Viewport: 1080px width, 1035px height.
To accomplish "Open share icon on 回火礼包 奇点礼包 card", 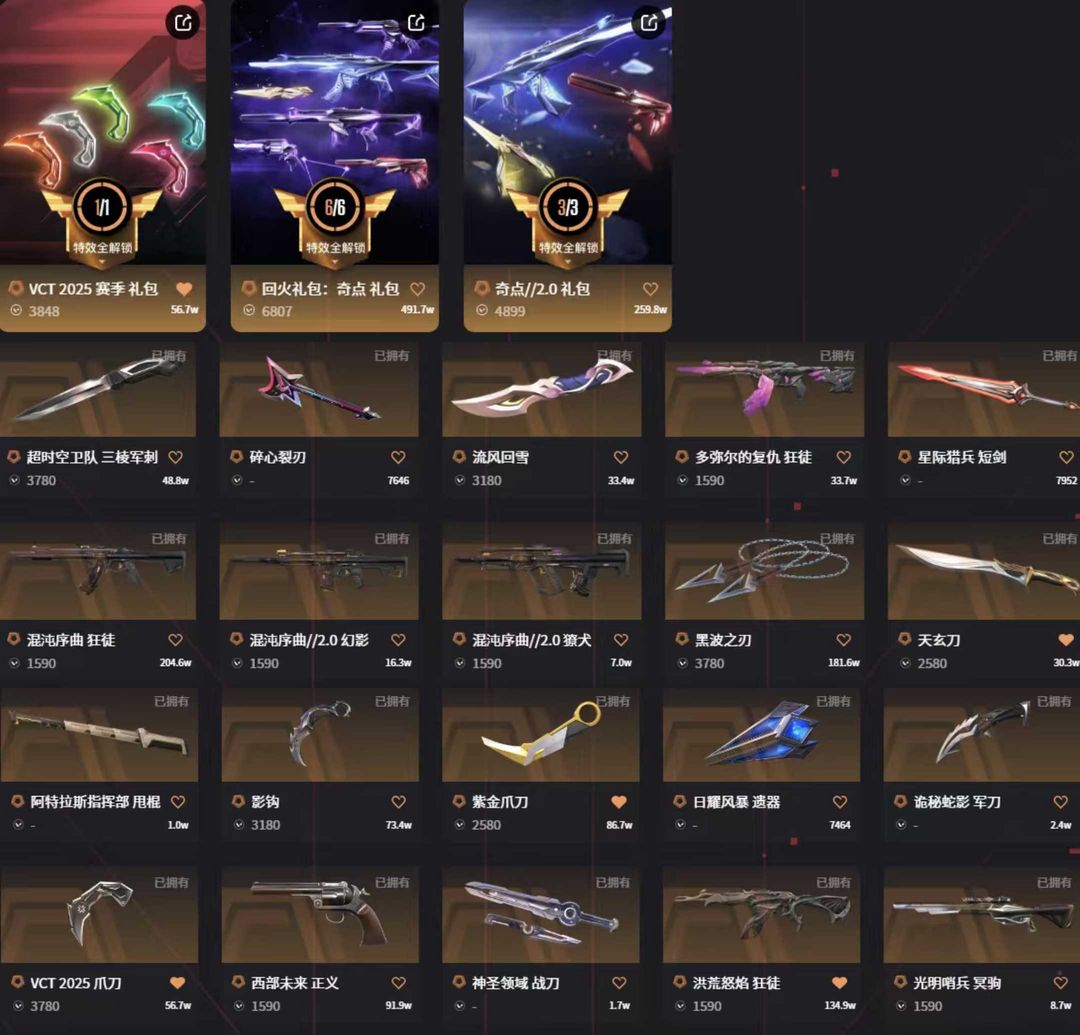I will (x=416, y=23).
